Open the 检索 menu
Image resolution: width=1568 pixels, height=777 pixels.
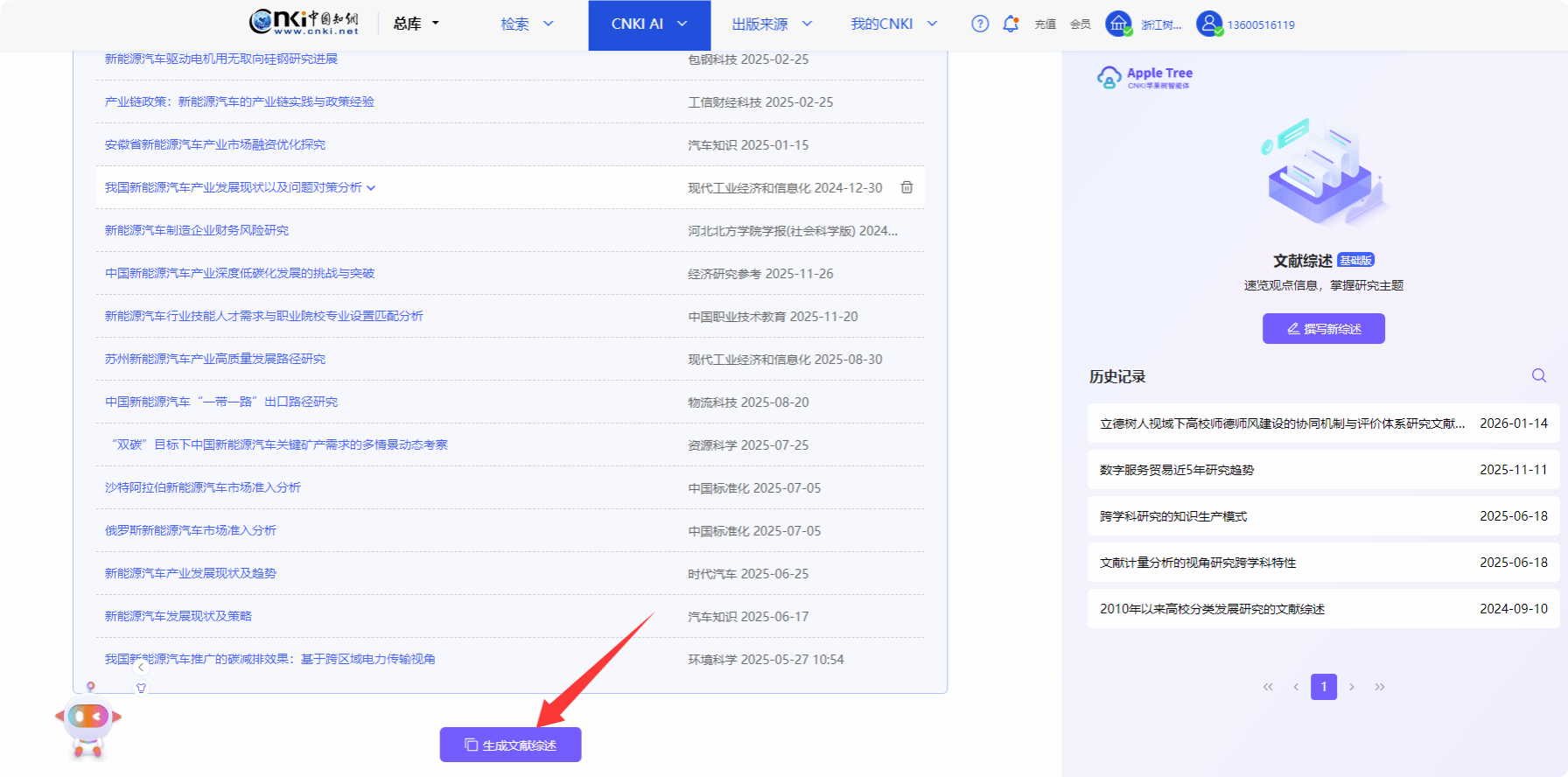pyautogui.click(x=527, y=24)
